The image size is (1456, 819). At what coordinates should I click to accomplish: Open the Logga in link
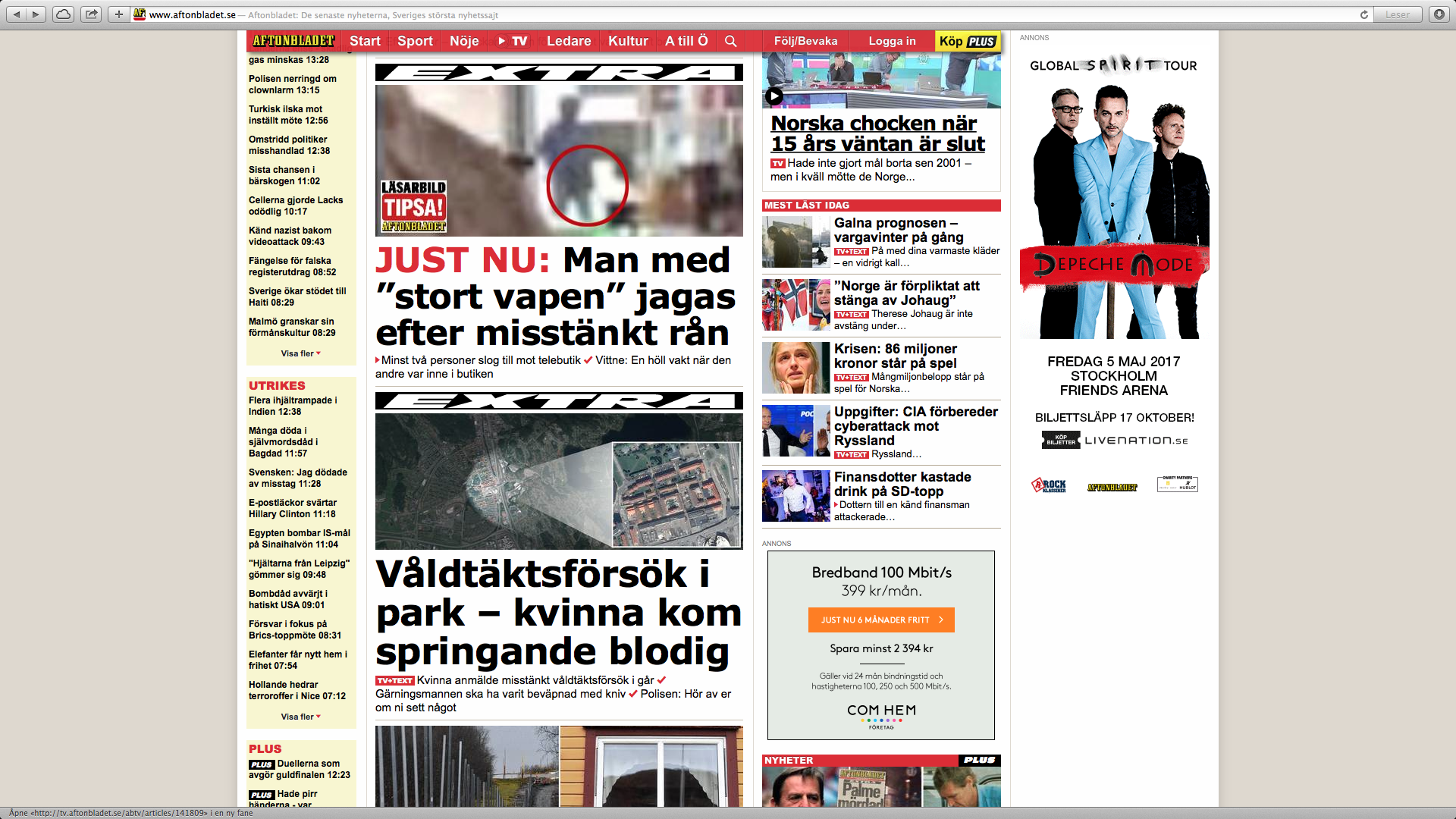point(892,41)
